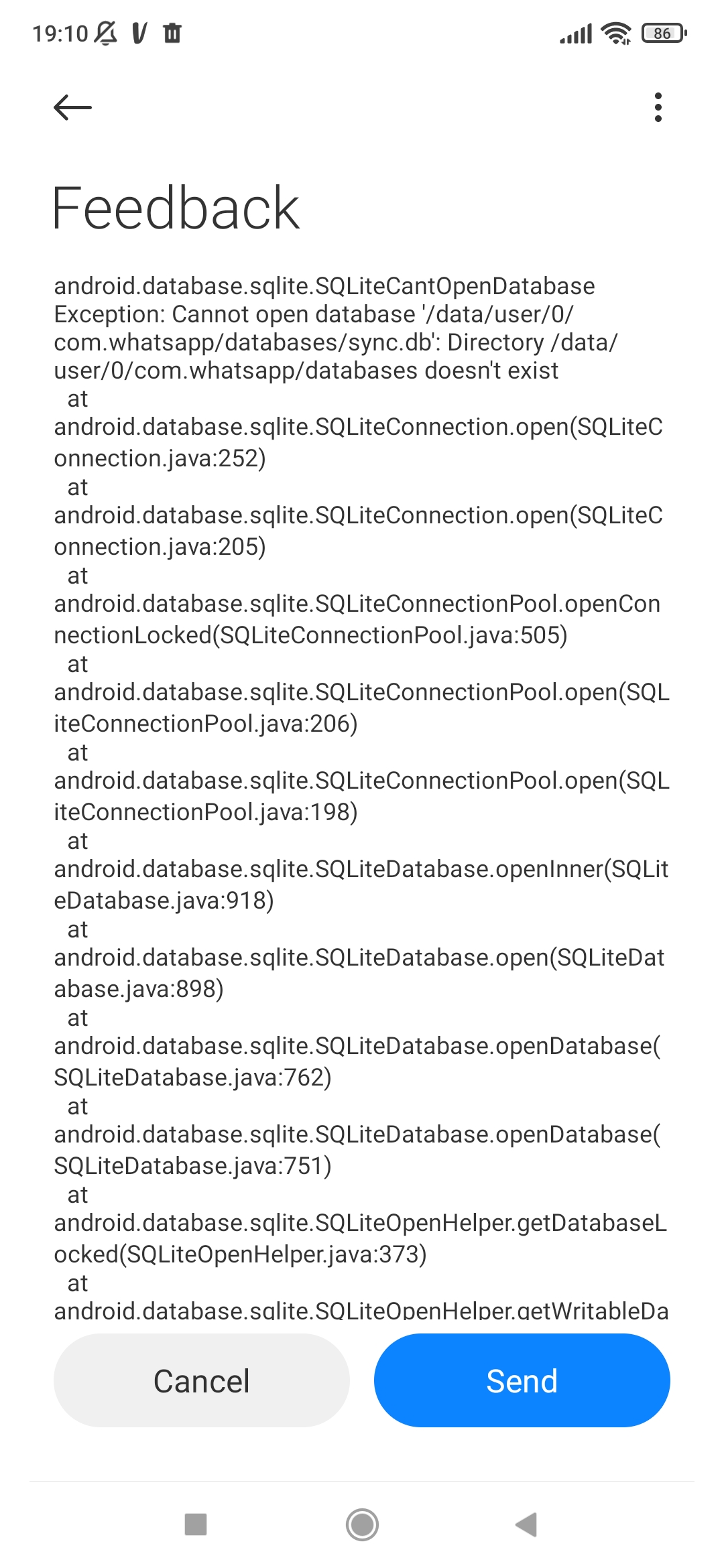724x1568 pixels.
Task: Tap the SQLiteDatabase.java:762 stack line
Action: (x=193, y=1077)
